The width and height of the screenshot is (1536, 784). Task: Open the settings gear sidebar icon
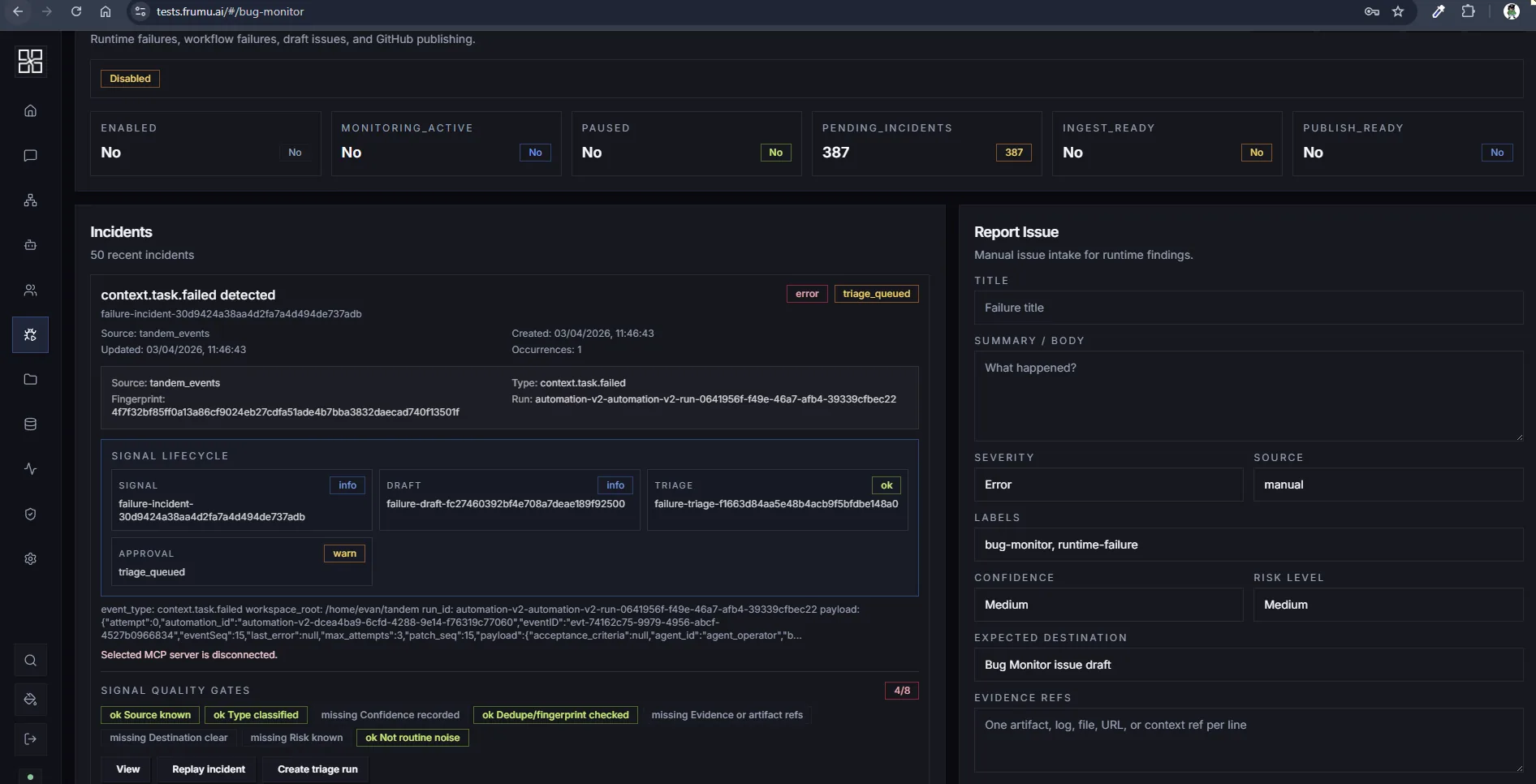(30, 558)
